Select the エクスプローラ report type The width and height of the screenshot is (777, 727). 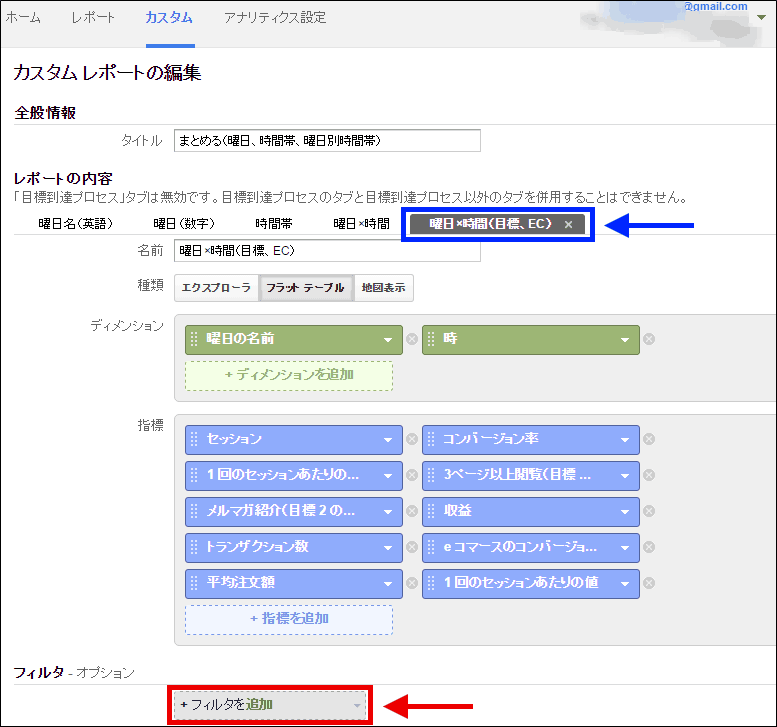click(x=215, y=288)
